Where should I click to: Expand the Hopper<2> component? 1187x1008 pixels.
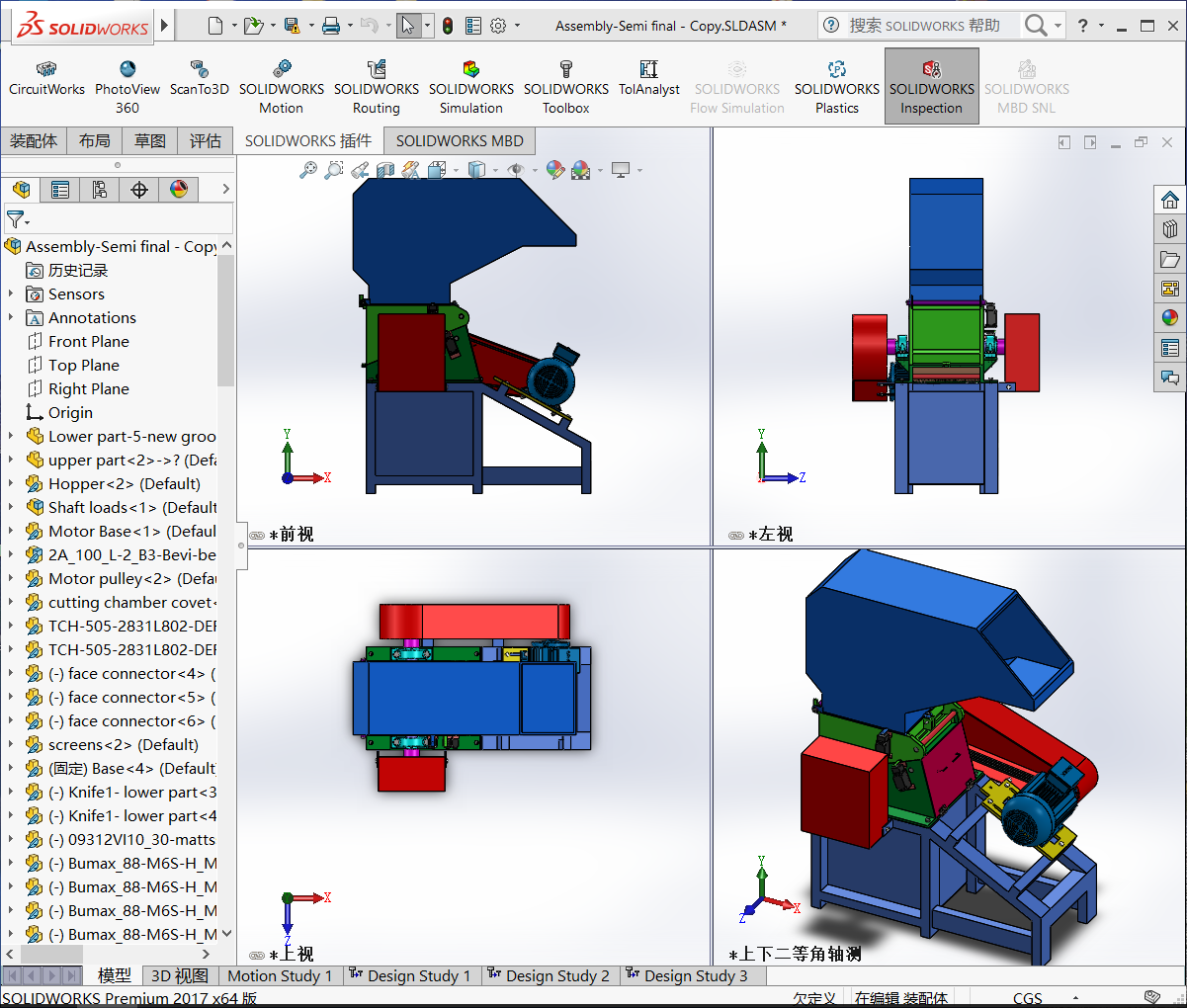click(x=11, y=483)
